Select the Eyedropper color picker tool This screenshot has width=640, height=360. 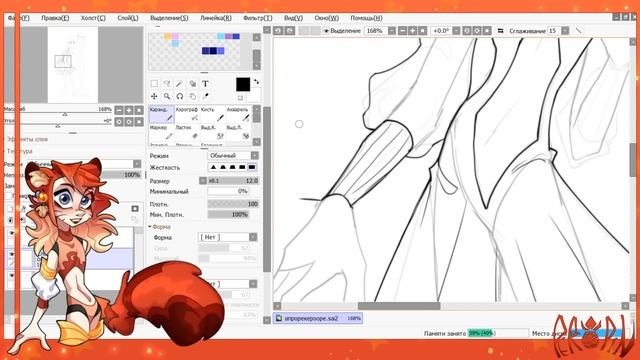coord(205,96)
